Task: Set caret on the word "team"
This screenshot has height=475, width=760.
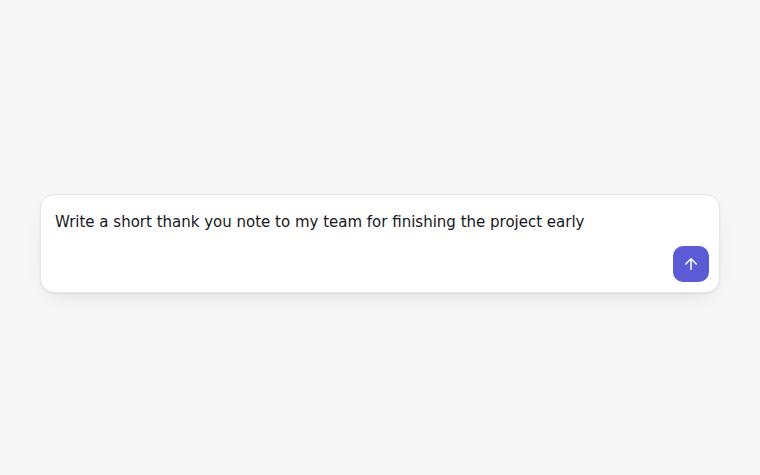Action: click(x=342, y=222)
